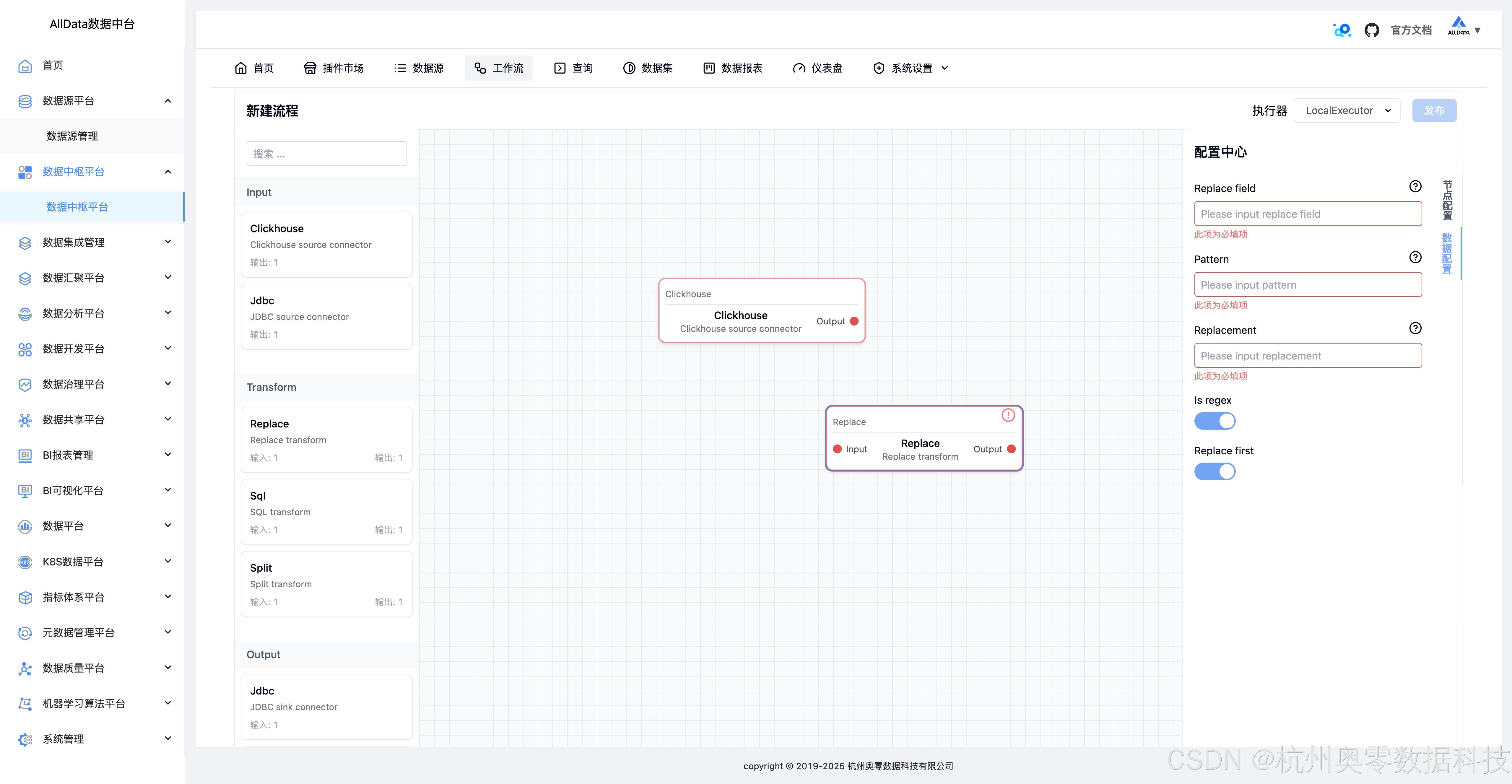Click the Replace field input box

(x=1308, y=214)
